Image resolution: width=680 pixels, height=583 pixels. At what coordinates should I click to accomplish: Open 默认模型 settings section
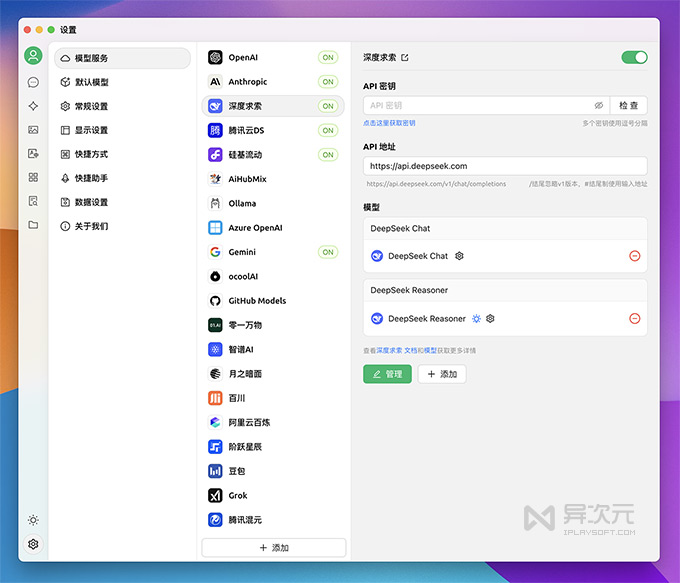click(x=122, y=82)
